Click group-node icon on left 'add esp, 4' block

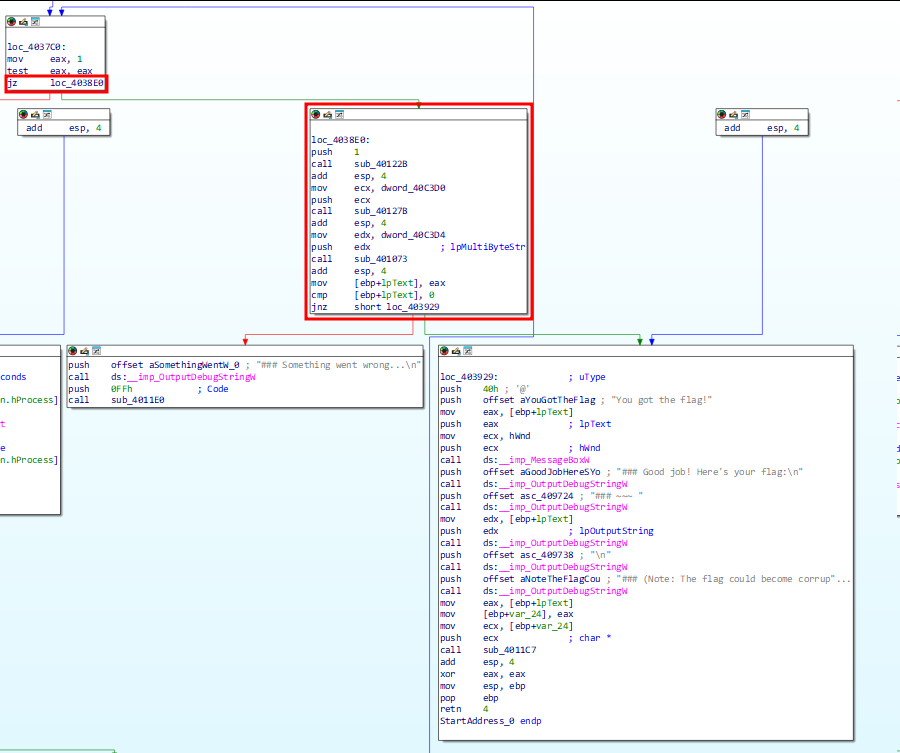[47, 115]
